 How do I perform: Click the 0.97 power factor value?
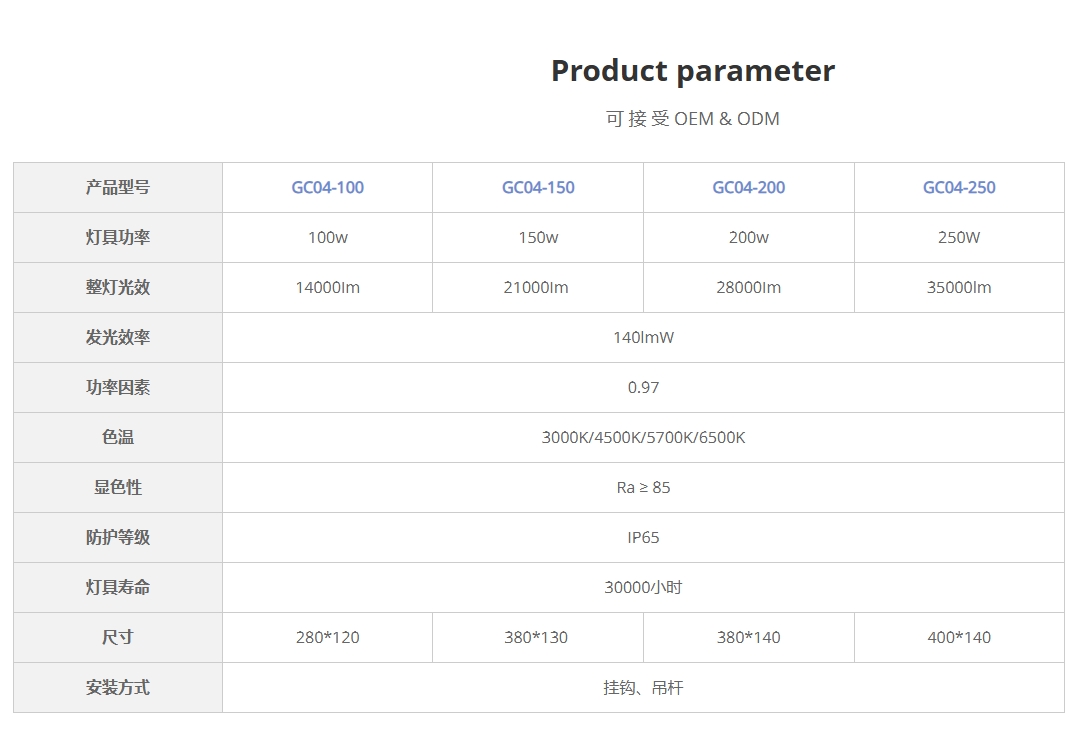643,387
